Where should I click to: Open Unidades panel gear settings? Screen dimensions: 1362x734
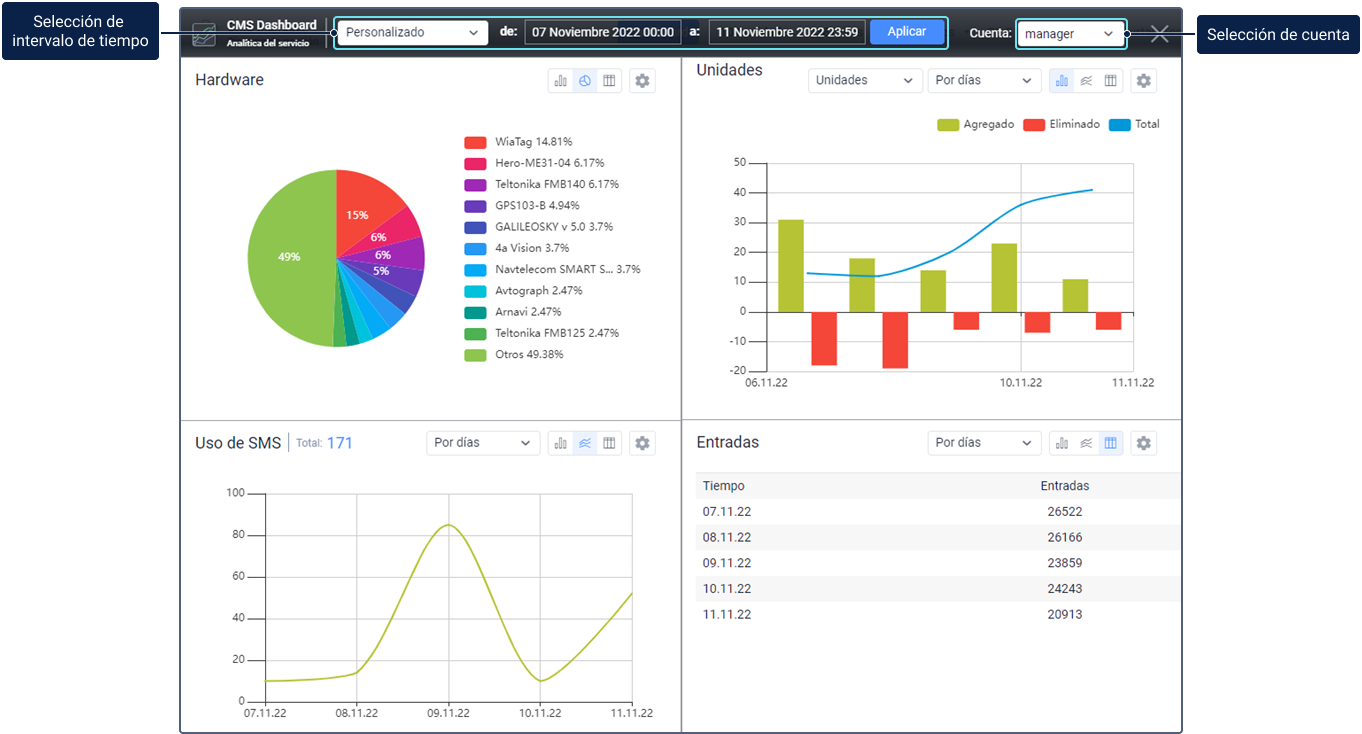click(1144, 81)
